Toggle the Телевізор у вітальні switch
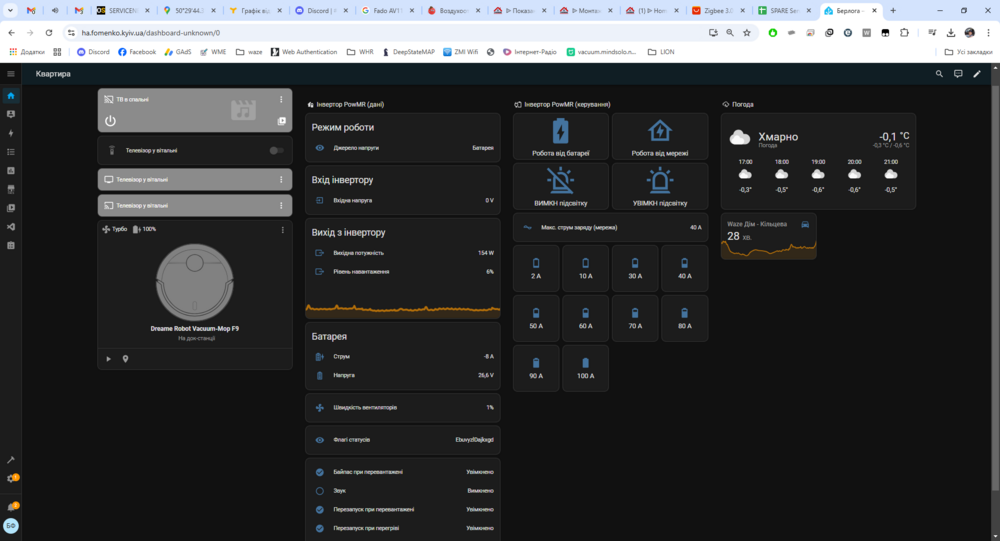The height and width of the screenshot is (541, 1000). click(x=276, y=151)
